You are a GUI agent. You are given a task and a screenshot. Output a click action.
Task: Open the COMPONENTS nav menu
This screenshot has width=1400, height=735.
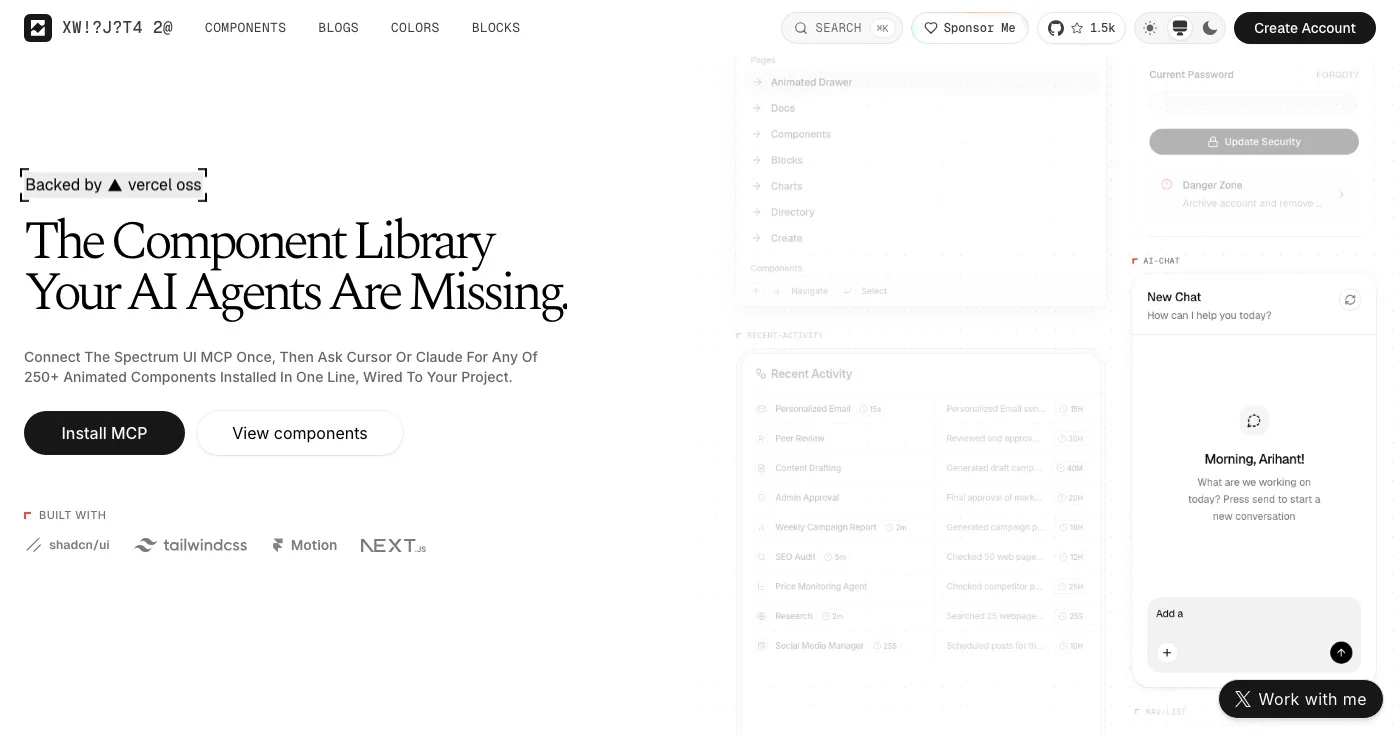click(x=245, y=28)
